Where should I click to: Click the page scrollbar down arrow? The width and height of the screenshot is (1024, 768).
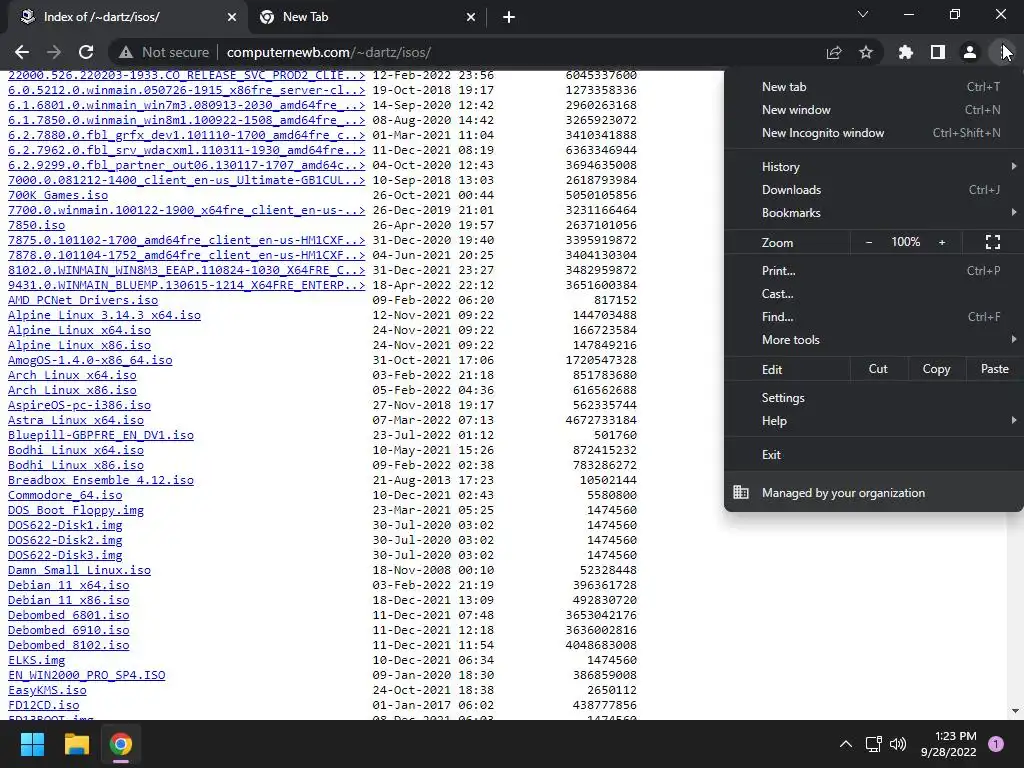coord(1016,711)
